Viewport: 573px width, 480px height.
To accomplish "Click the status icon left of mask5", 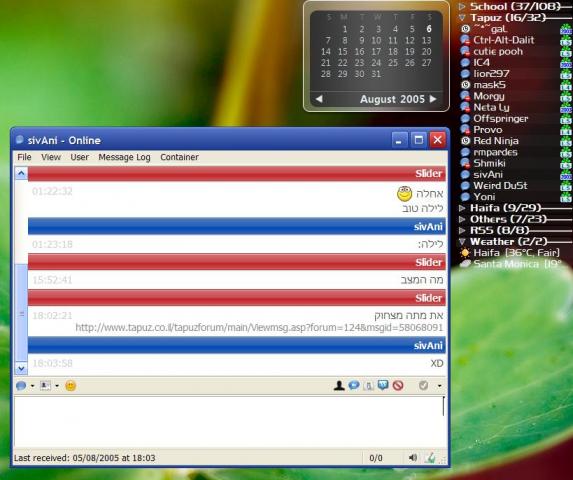I will point(465,85).
